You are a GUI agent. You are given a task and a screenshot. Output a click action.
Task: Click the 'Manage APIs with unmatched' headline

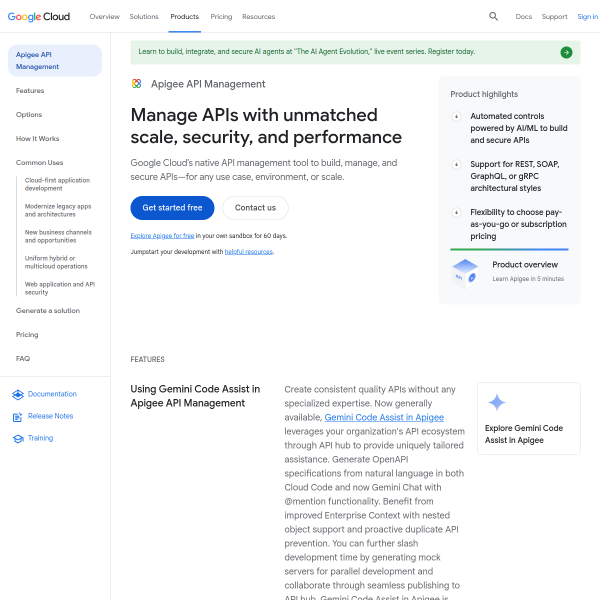coord(254,115)
